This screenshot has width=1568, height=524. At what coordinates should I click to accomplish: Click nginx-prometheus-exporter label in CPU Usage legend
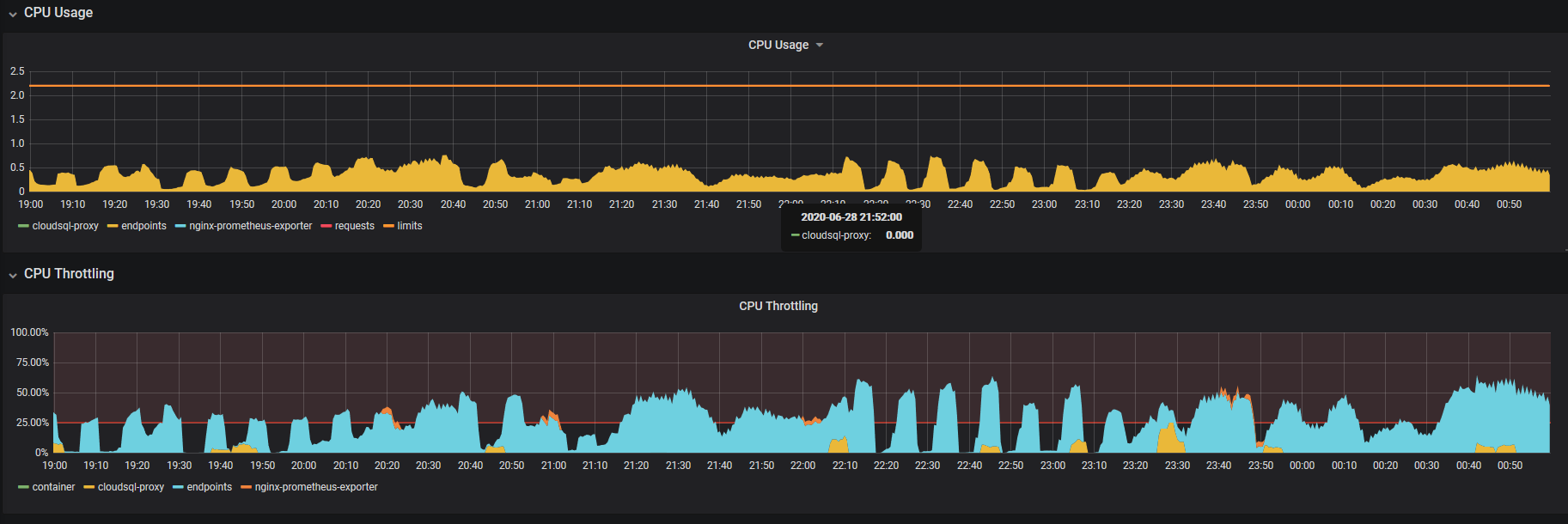click(x=251, y=226)
